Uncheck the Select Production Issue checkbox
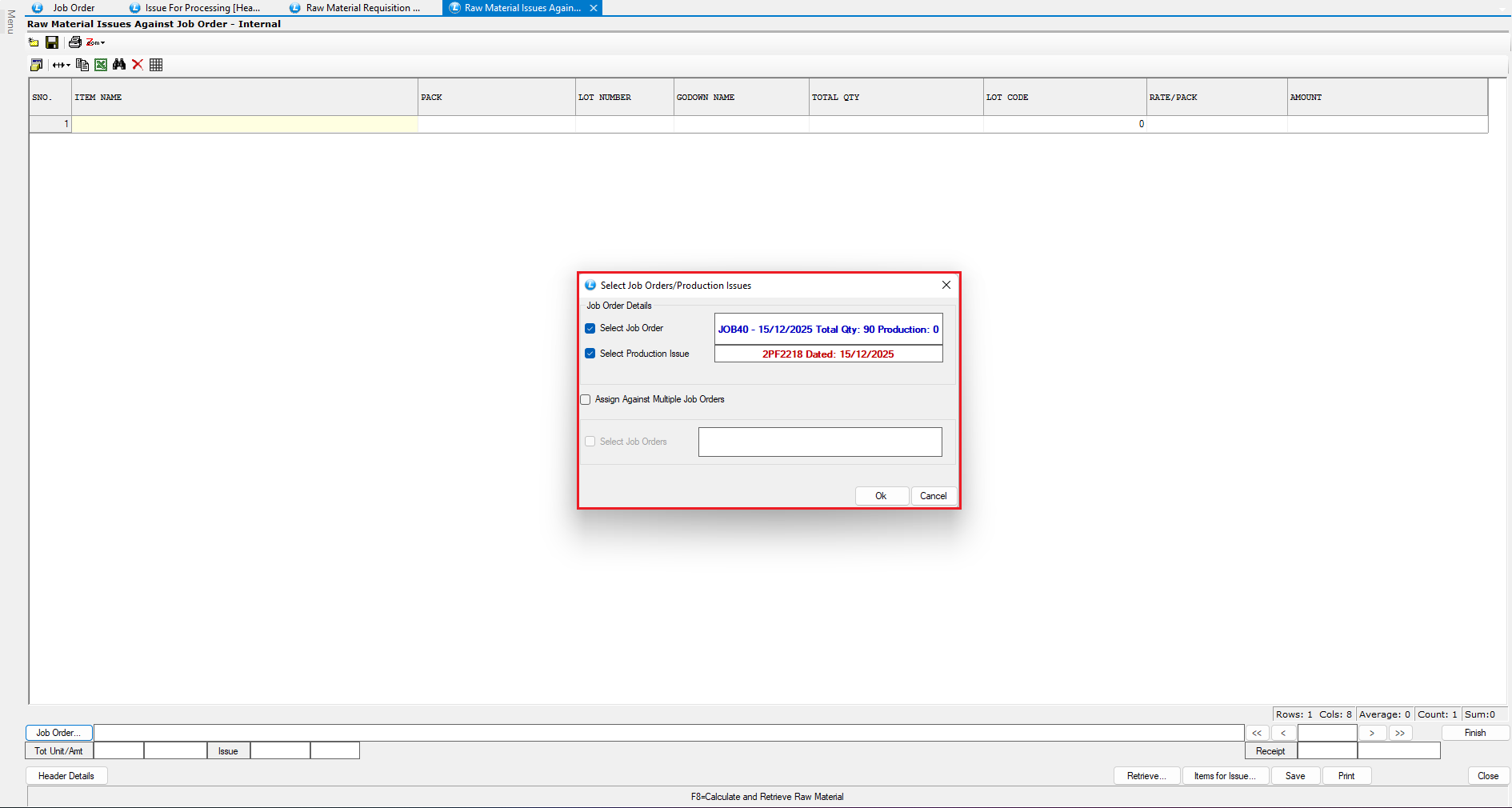 tap(590, 354)
